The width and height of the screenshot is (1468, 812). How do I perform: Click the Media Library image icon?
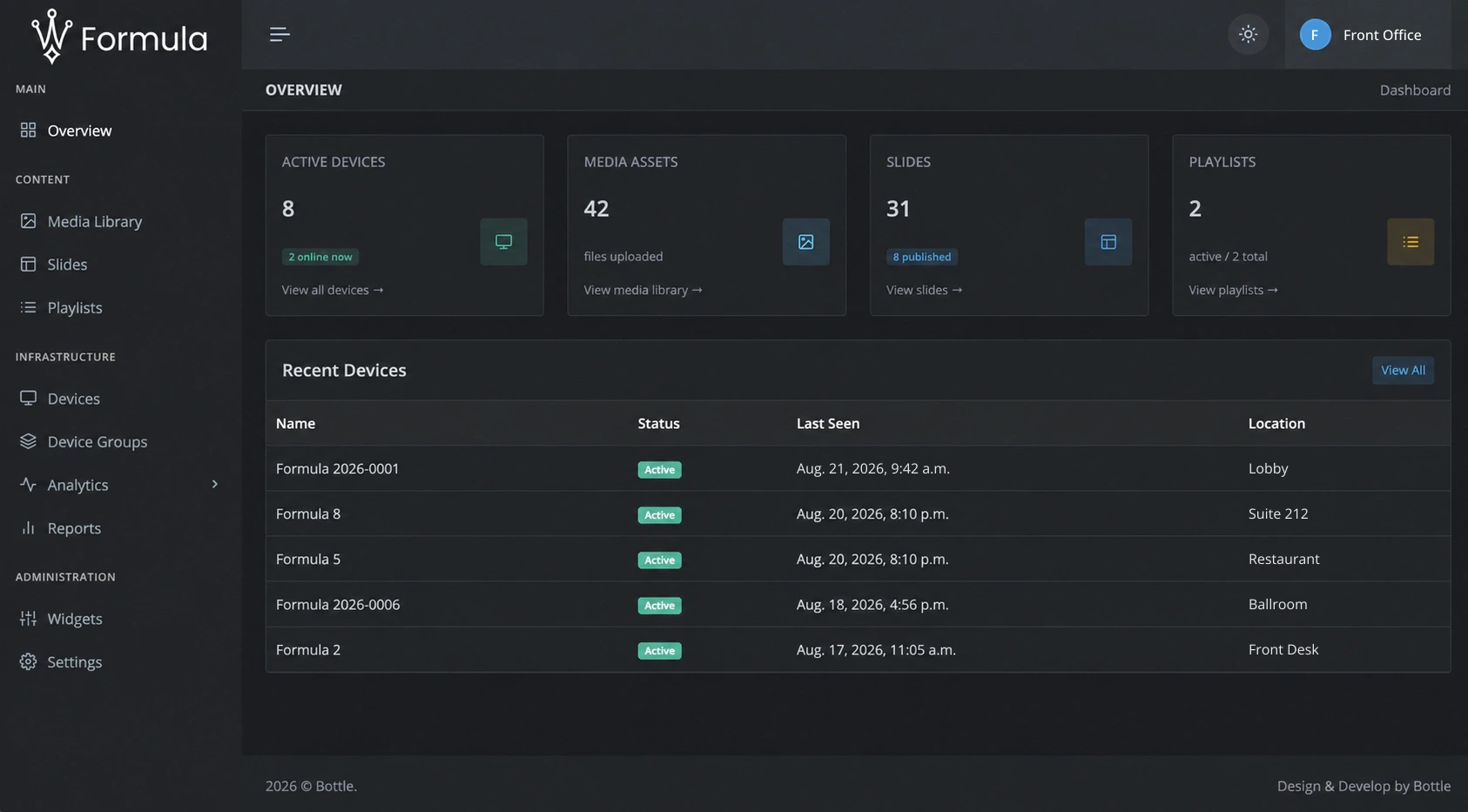28,221
